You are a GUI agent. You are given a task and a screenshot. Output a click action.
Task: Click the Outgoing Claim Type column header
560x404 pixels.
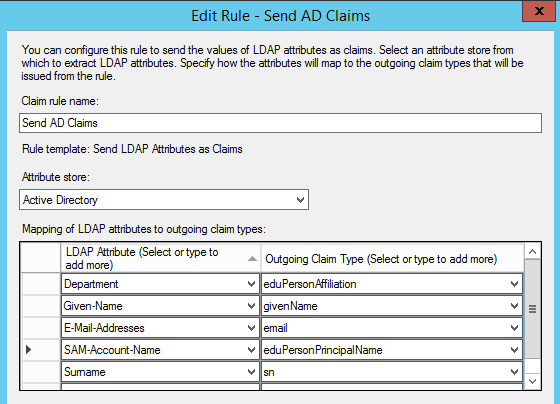point(392,258)
